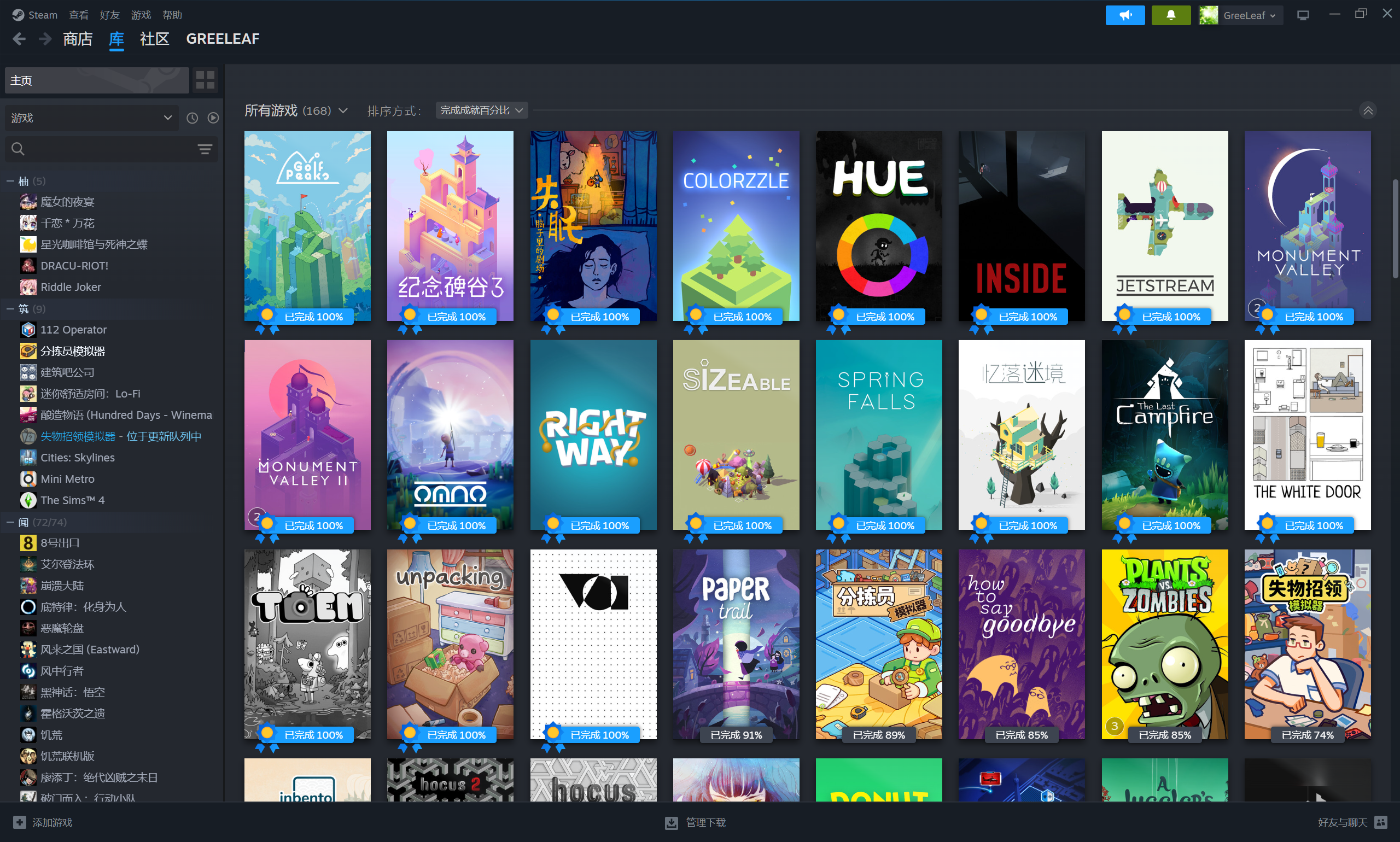Select Cities: Skylines in the sidebar
This screenshot has width=1400, height=842.
click(78, 457)
